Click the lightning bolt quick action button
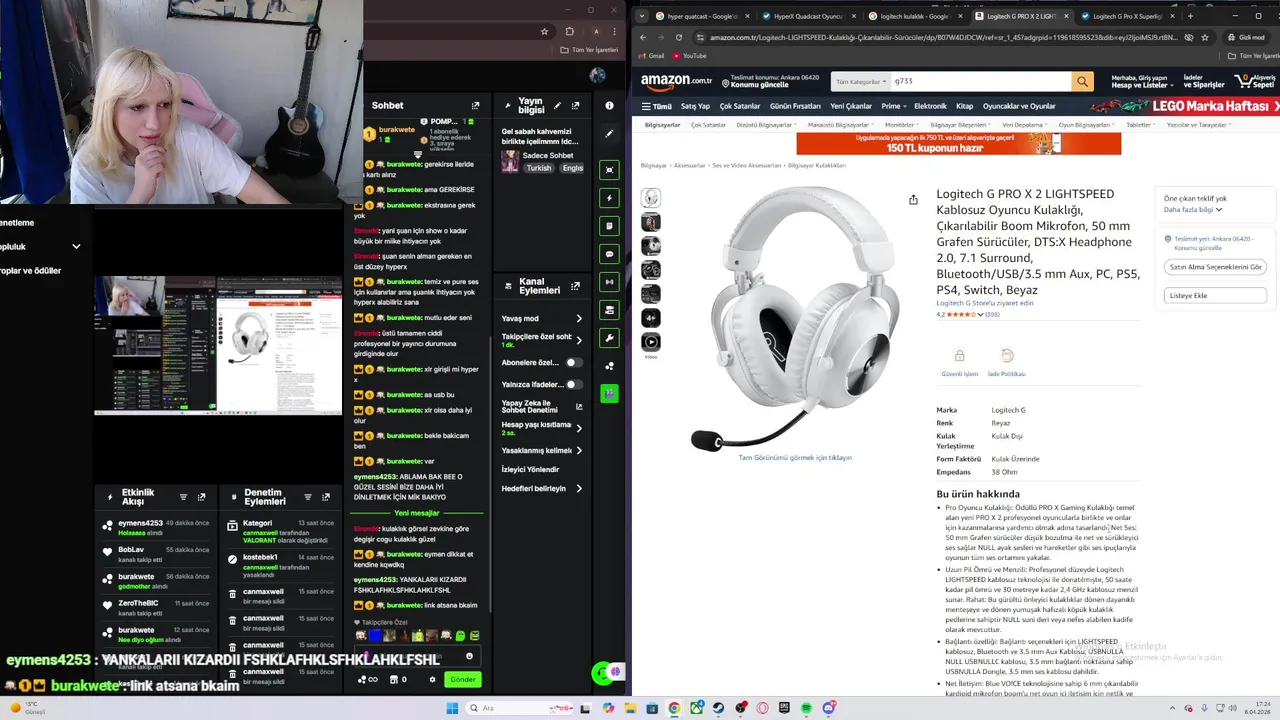Image resolution: width=1280 pixels, height=720 pixels. pos(609,198)
